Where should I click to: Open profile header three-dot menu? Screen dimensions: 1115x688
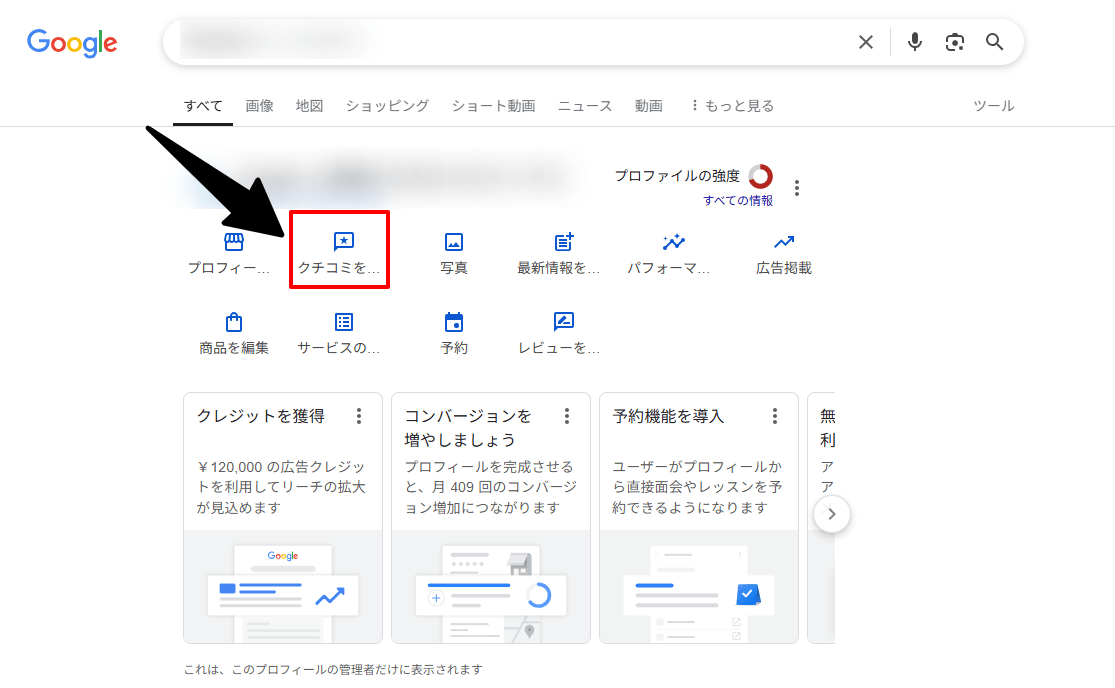(796, 188)
